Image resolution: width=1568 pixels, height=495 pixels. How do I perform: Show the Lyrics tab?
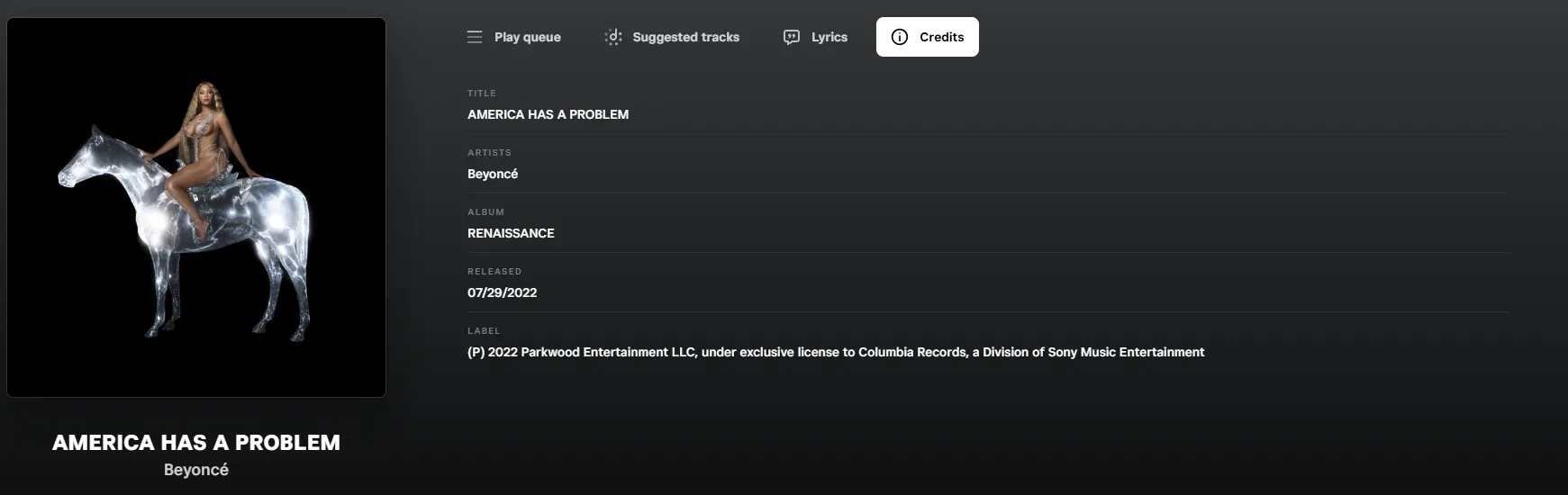point(829,37)
